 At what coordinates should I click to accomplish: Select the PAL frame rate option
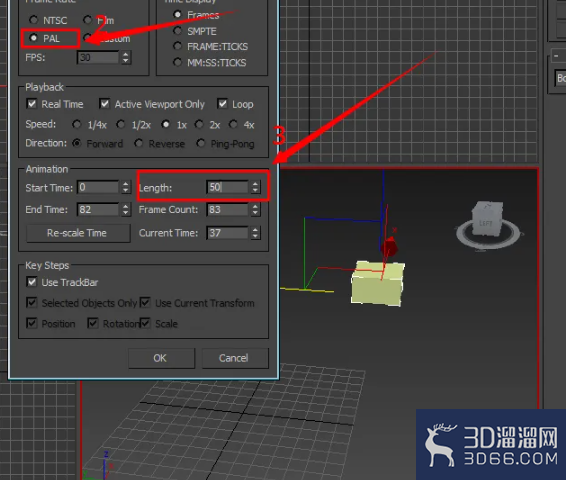[x=34, y=38]
